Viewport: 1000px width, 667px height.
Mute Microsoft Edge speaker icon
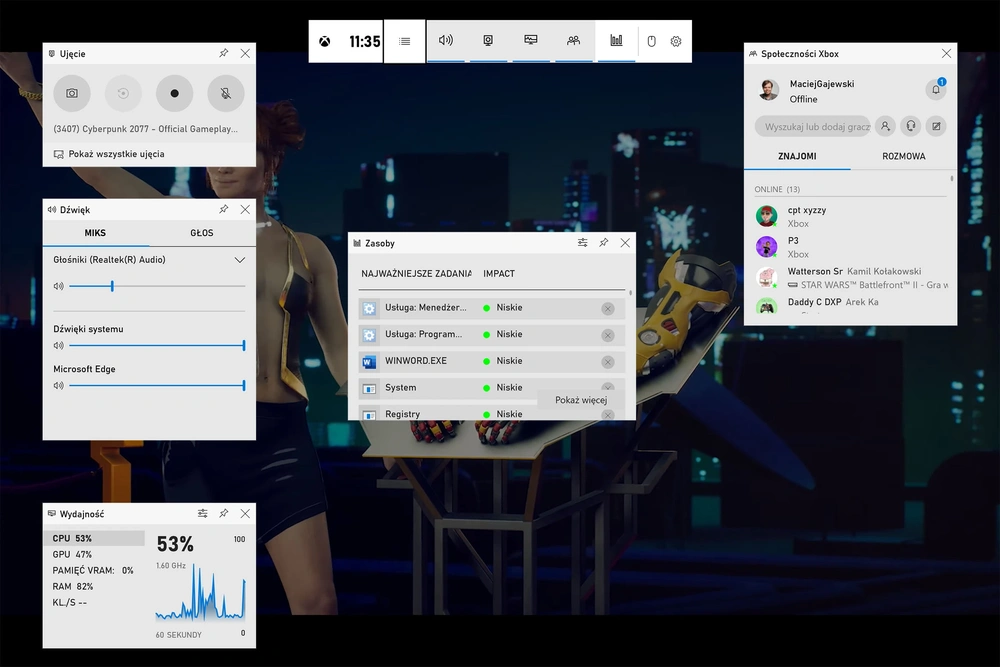(59, 386)
